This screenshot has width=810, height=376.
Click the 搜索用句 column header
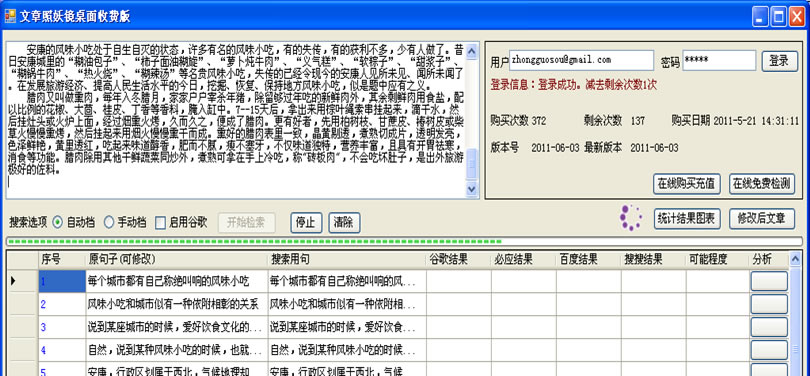point(347,260)
